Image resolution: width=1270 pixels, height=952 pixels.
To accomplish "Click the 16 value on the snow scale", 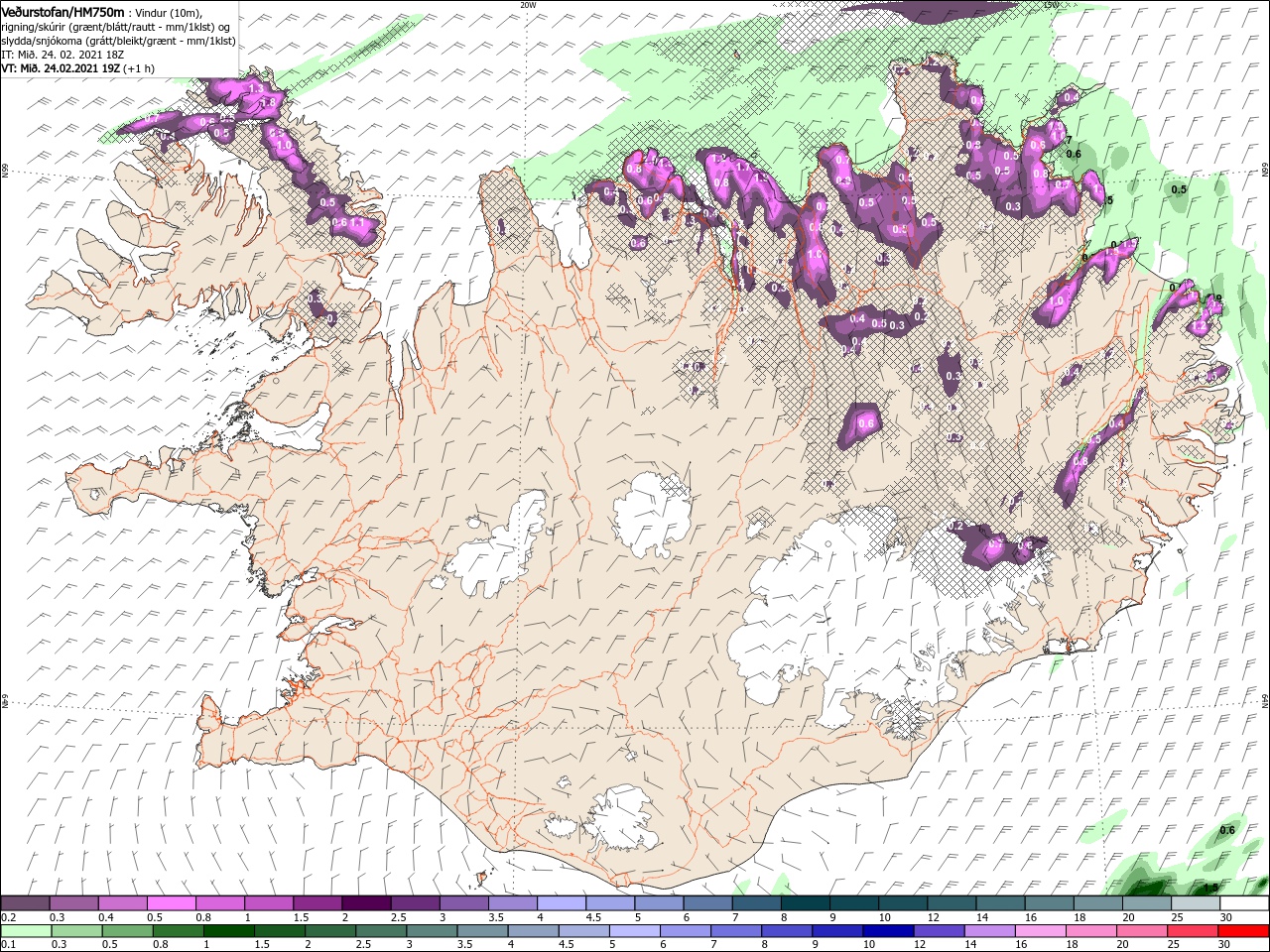I will pos(1029,917).
